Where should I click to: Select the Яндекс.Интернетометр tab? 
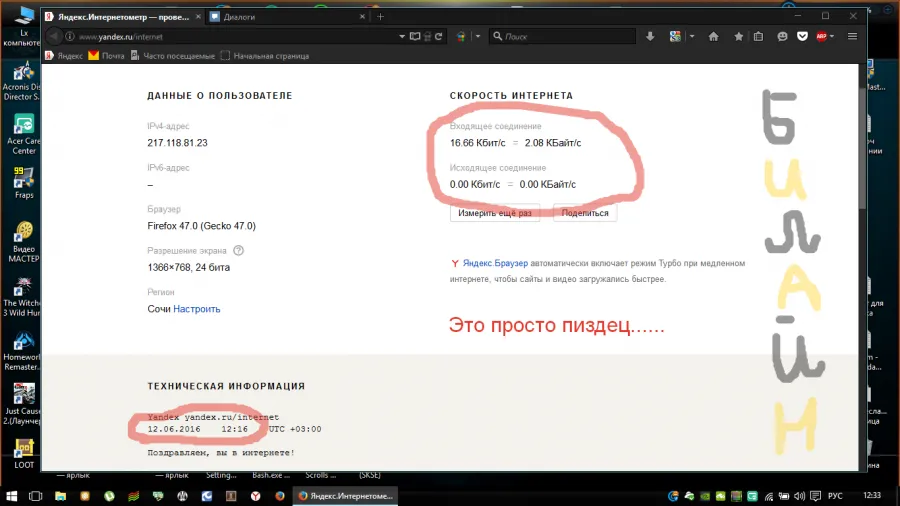[x=123, y=17]
